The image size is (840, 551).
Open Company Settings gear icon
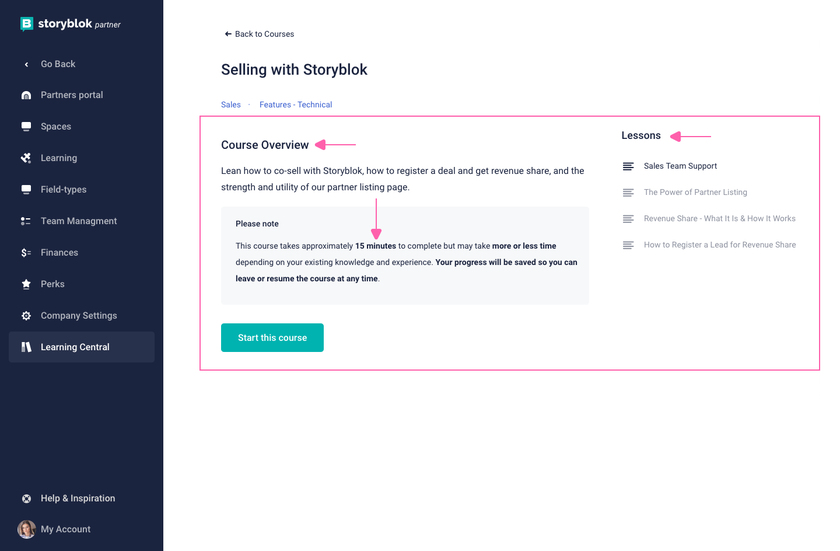click(26, 316)
